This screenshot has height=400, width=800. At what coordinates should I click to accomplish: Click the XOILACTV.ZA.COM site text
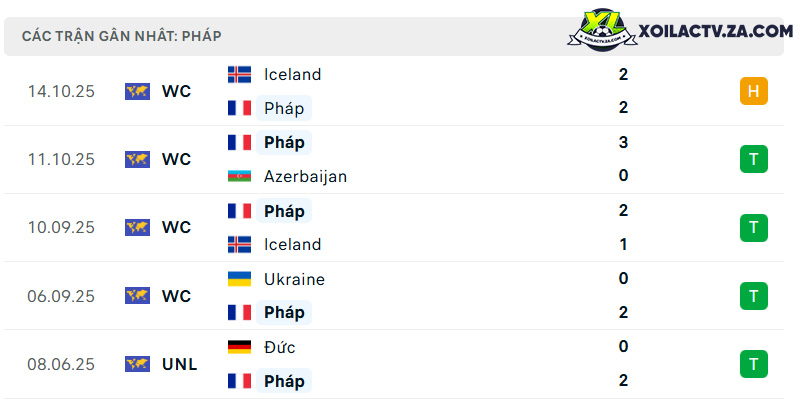[716, 31]
